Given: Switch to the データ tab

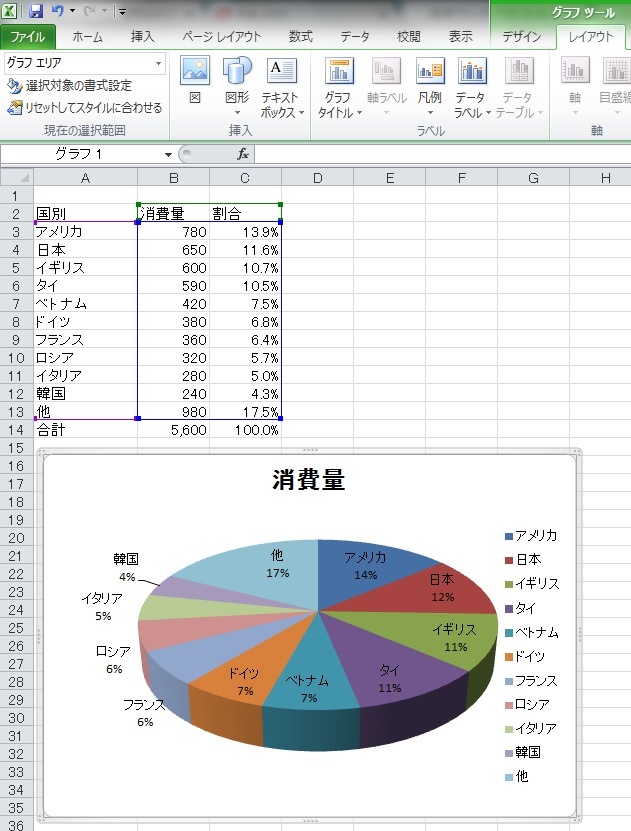Looking at the screenshot, I should [x=355, y=37].
